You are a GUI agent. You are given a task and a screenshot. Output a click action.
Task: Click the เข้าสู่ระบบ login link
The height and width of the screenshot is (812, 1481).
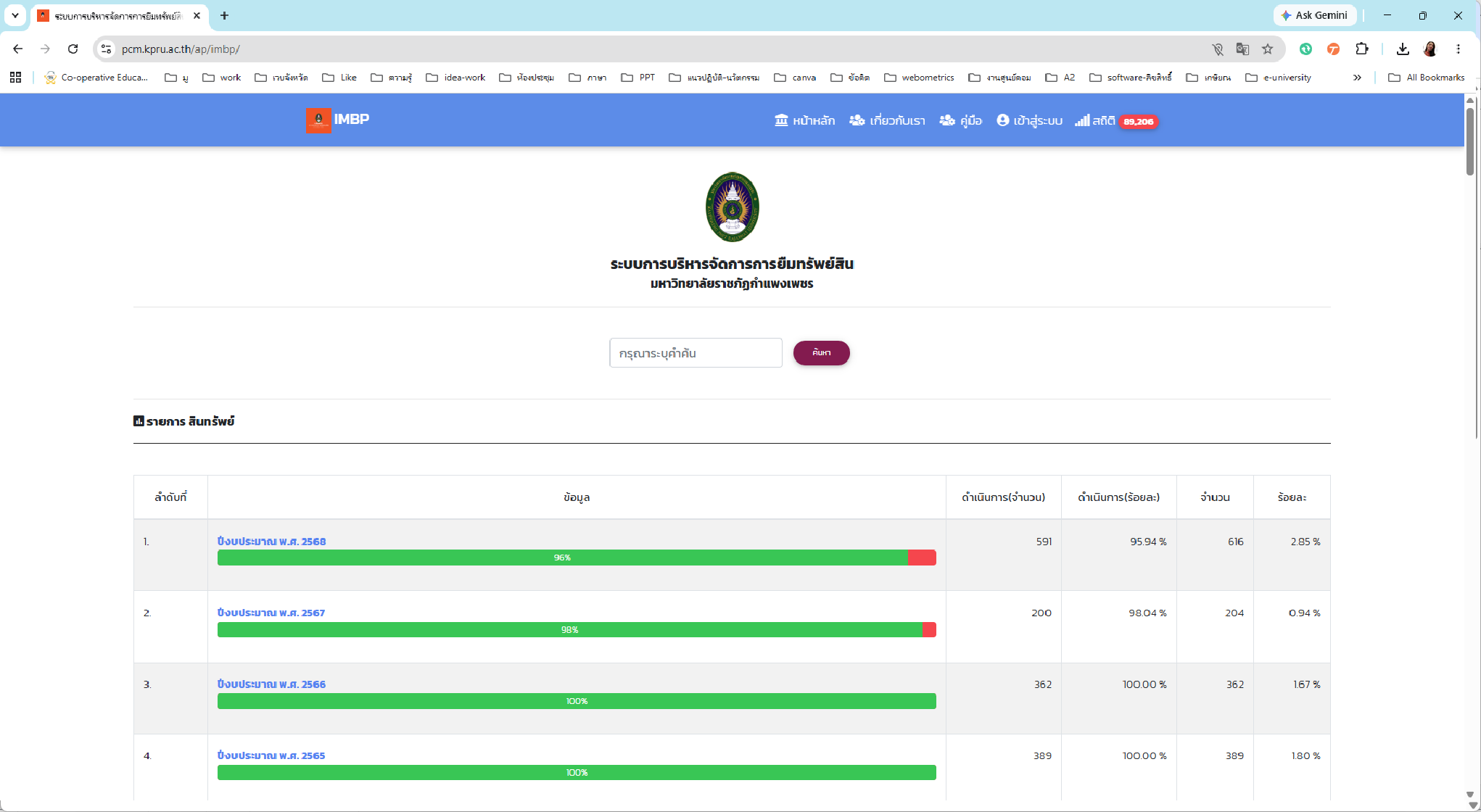tap(1029, 120)
